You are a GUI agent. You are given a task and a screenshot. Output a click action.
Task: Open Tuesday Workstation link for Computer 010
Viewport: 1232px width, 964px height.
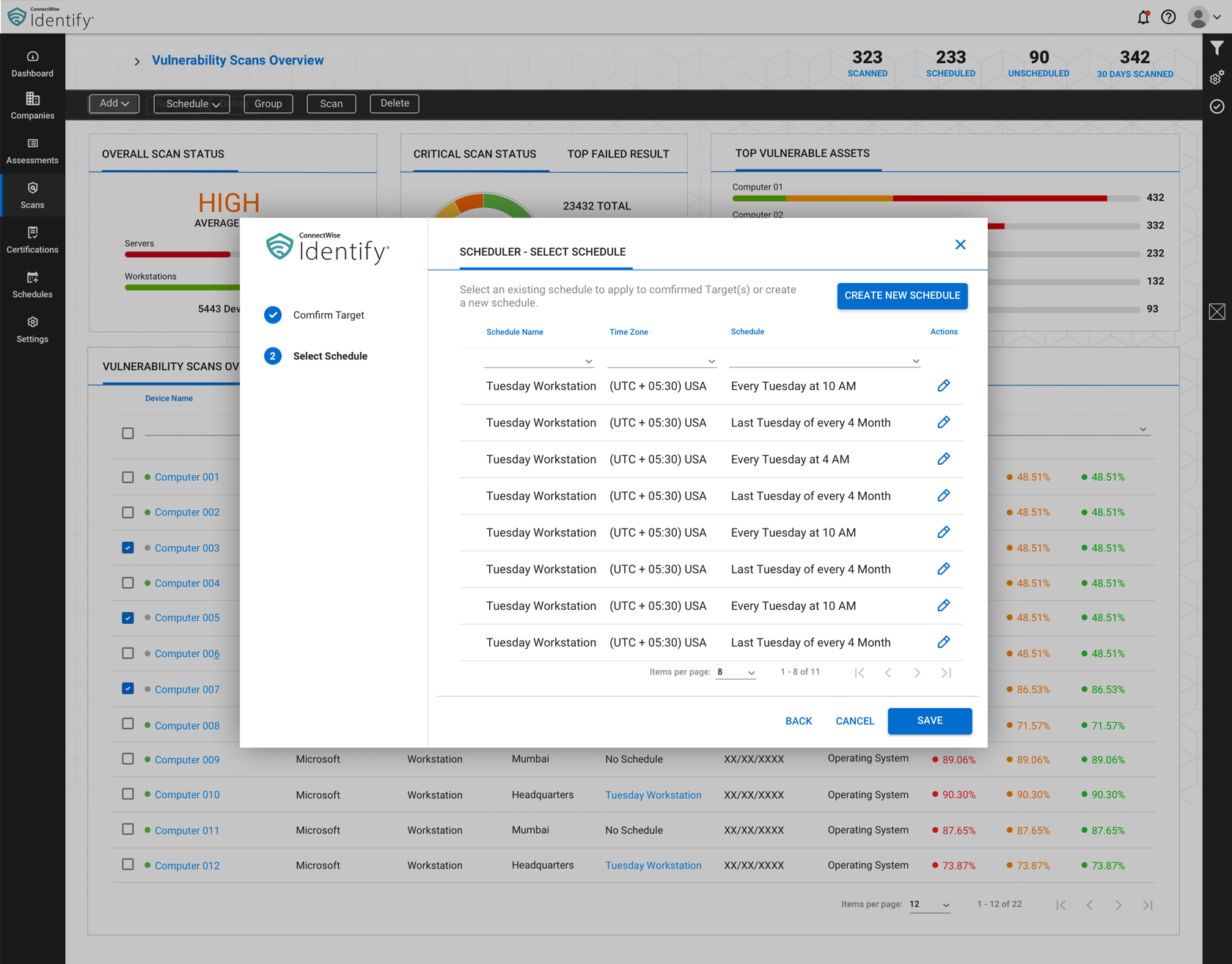coord(653,795)
